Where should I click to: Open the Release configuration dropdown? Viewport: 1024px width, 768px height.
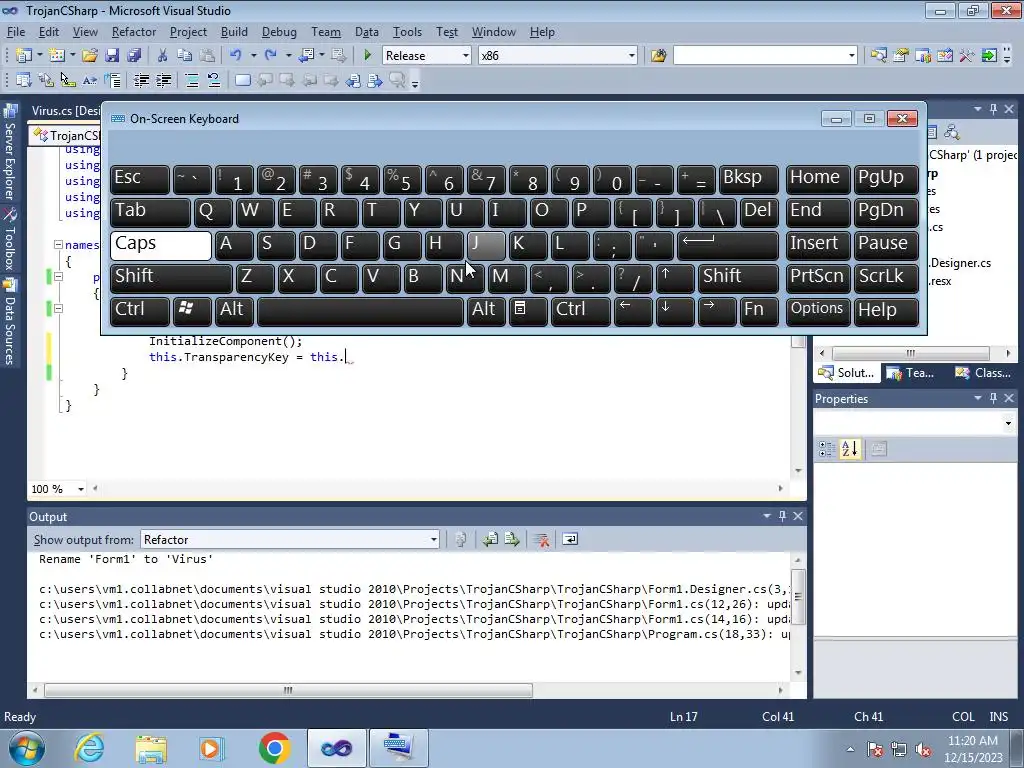coord(466,56)
